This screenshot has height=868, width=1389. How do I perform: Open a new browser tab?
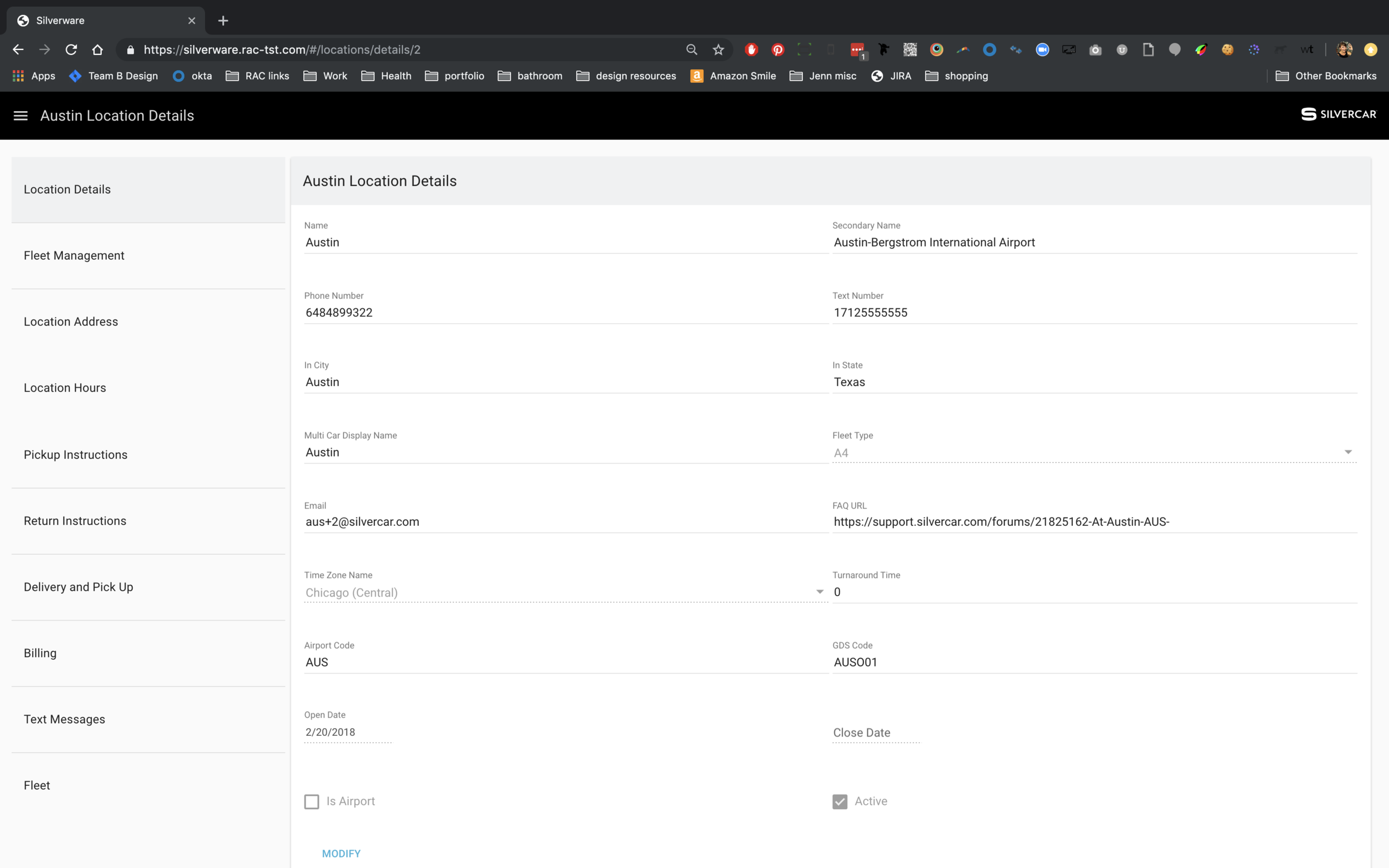(223, 21)
